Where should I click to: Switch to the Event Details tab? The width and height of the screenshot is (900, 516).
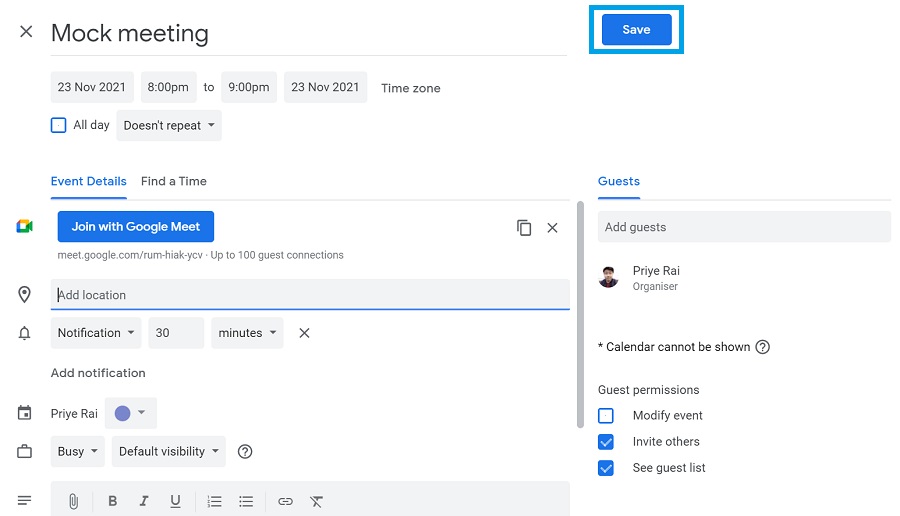tap(88, 181)
